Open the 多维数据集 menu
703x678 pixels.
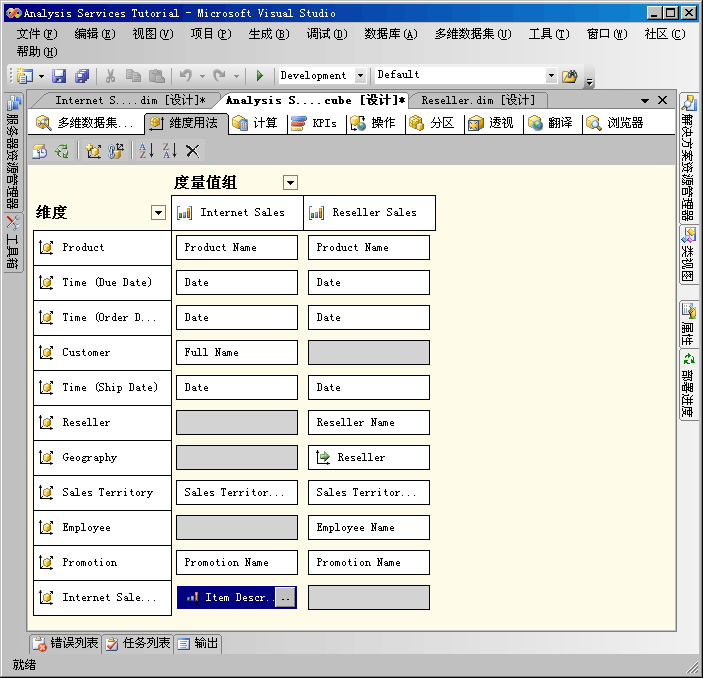point(472,33)
